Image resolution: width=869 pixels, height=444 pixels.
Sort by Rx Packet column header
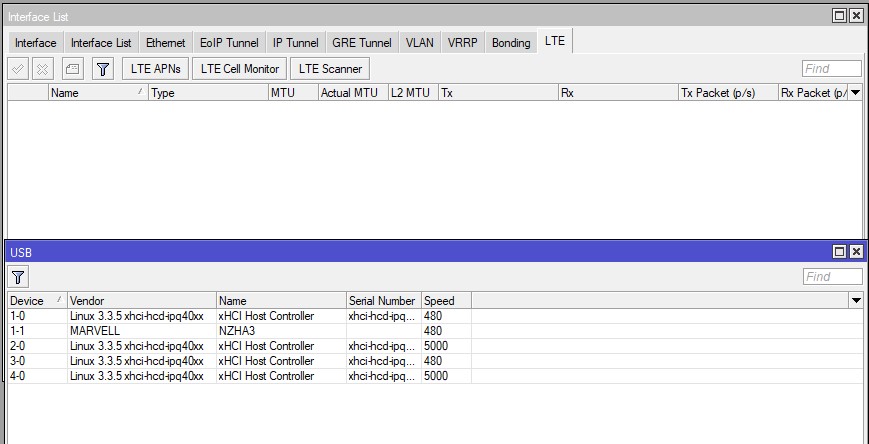coord(813,93)
